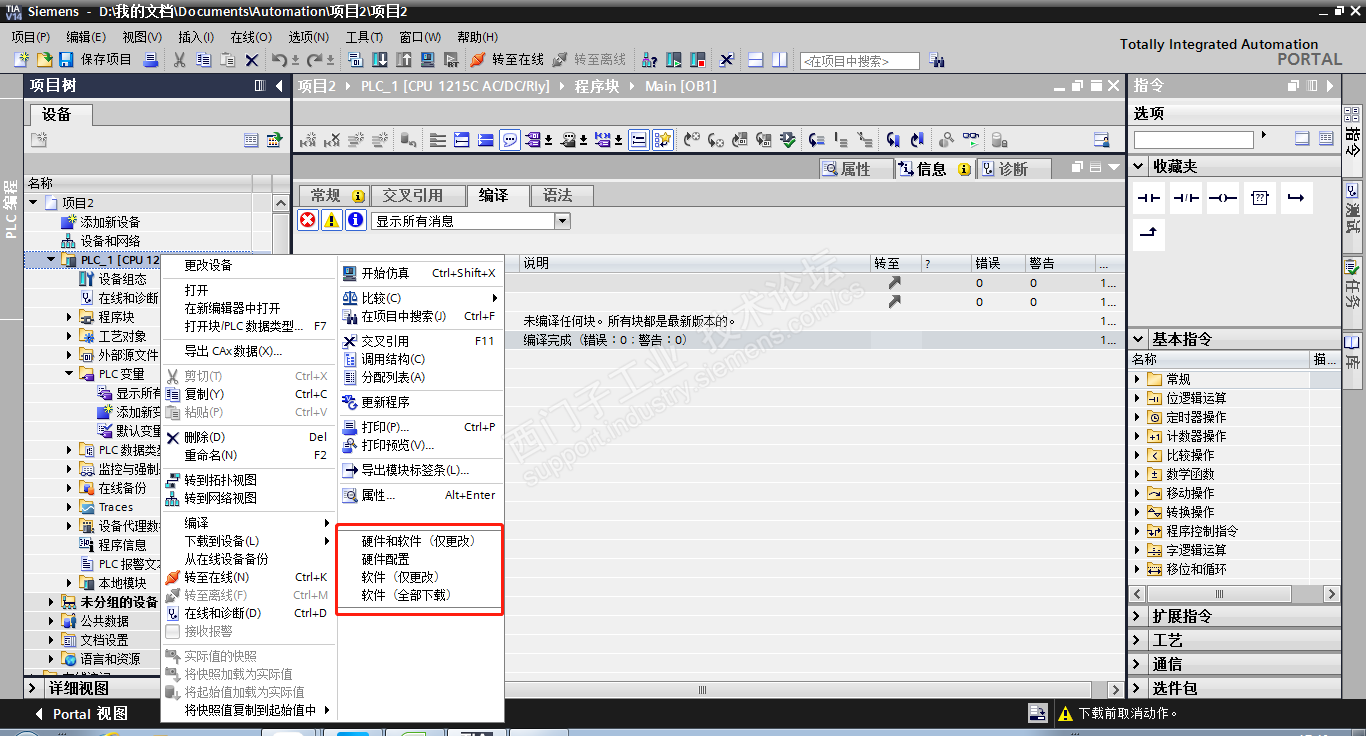Viewport: 1366px width, 736px height.
Task: Choose 删除(D) in the context menu
Action: point(248,437)
